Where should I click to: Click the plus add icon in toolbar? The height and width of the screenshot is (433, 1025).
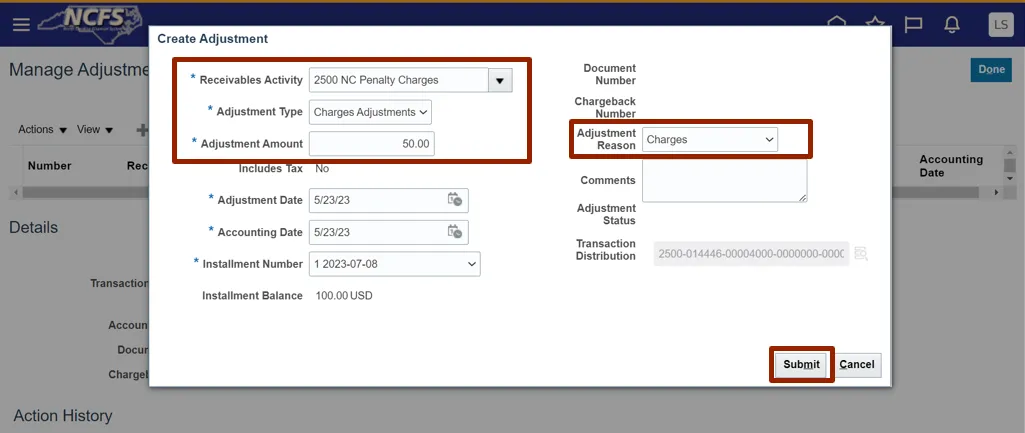[x=142, y=130]
